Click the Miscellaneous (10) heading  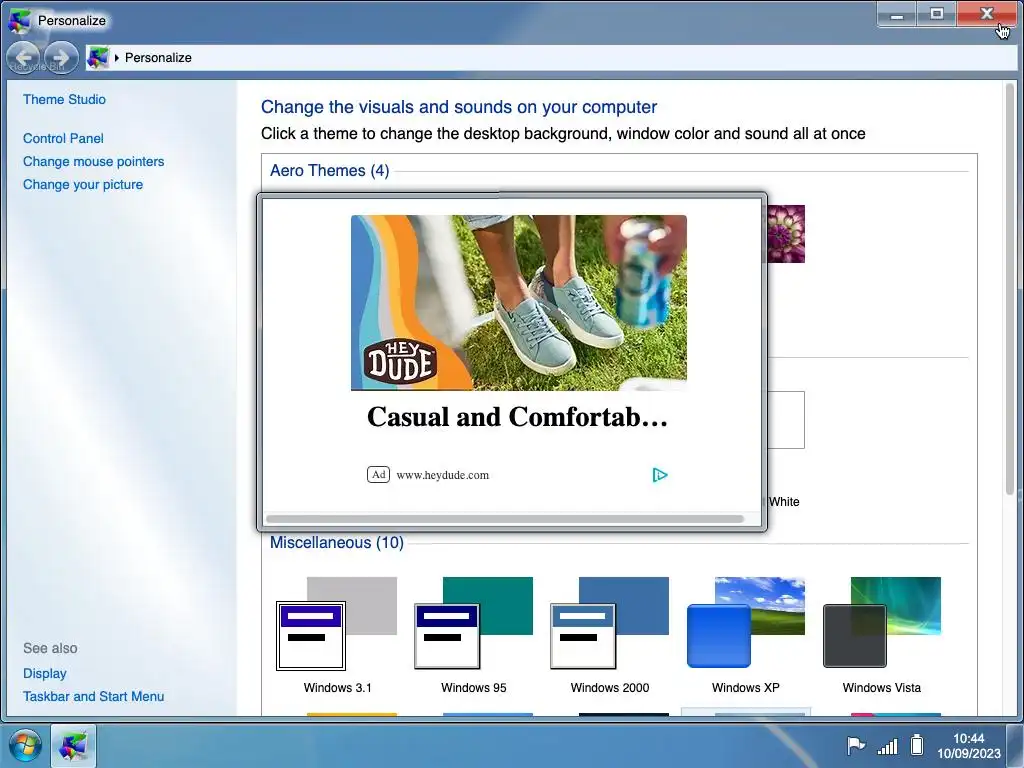click(x=336, y=543)
